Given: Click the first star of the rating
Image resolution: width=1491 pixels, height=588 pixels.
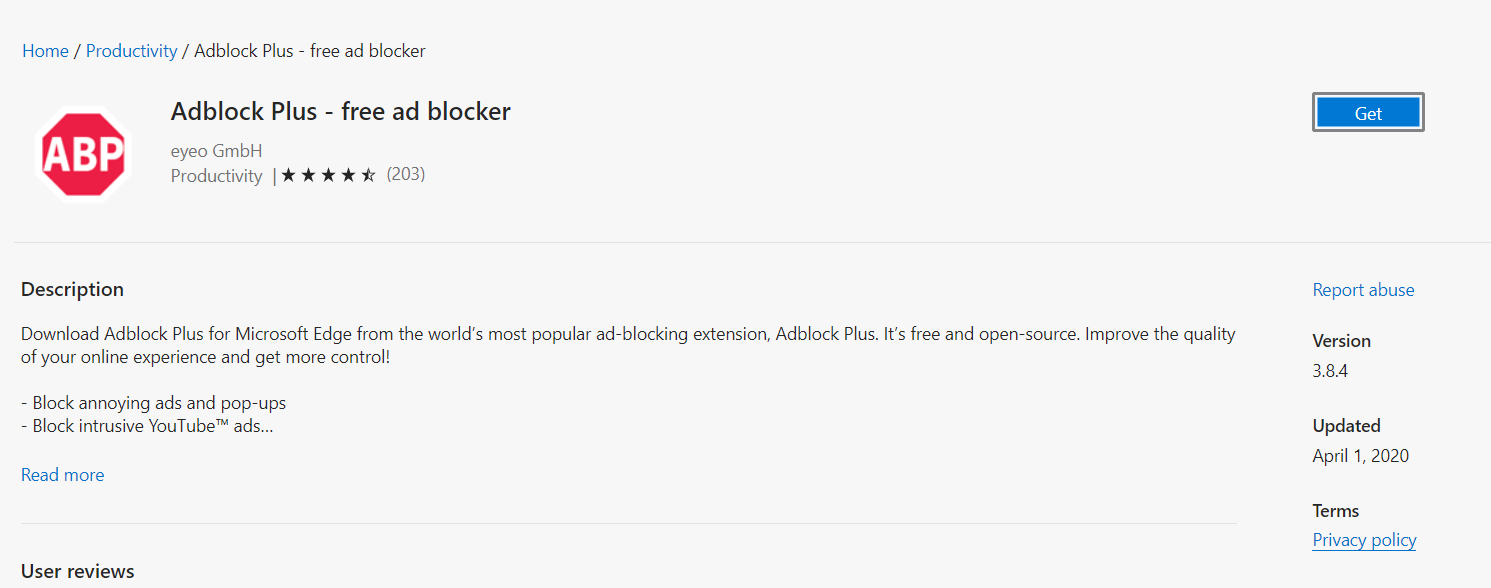Looking at the screenshot, I should click(x=288, y=175).
